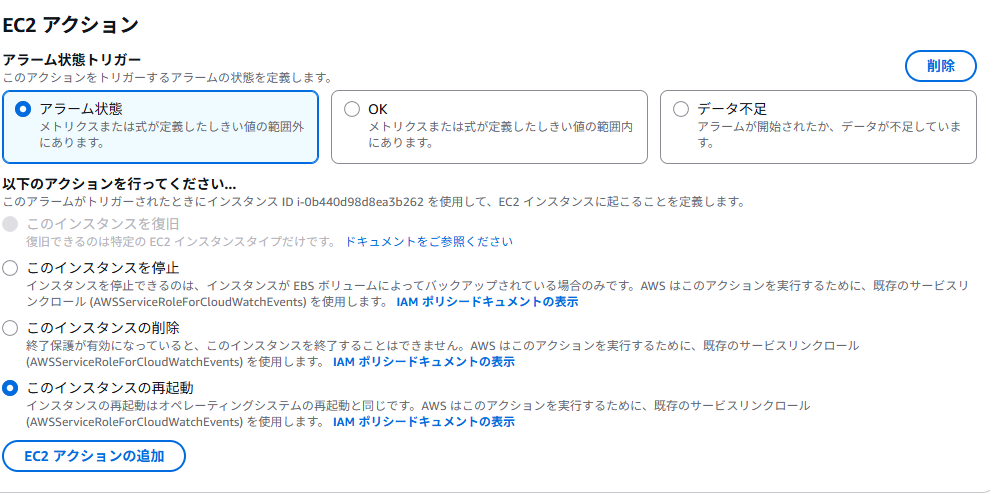The width and height of the screenshot is (990, 493).
Task: Open ドキュメントをご参照ください link
Action: pos(429,242)
